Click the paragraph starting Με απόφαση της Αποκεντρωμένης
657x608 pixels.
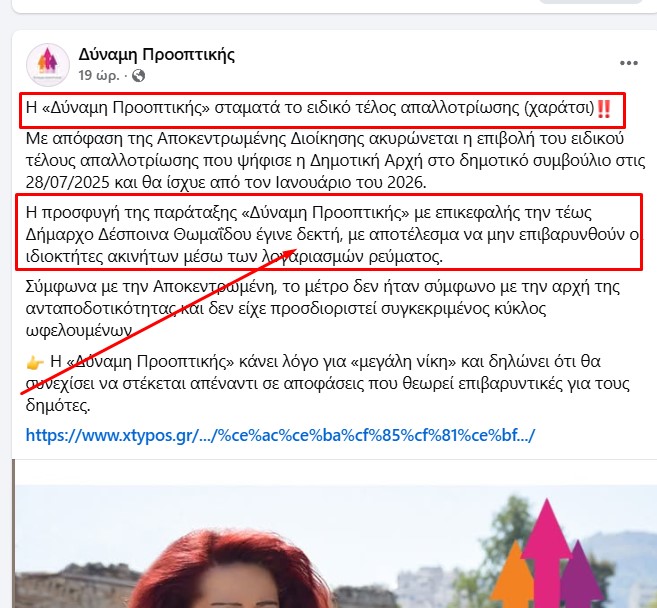tap(335, 160)
